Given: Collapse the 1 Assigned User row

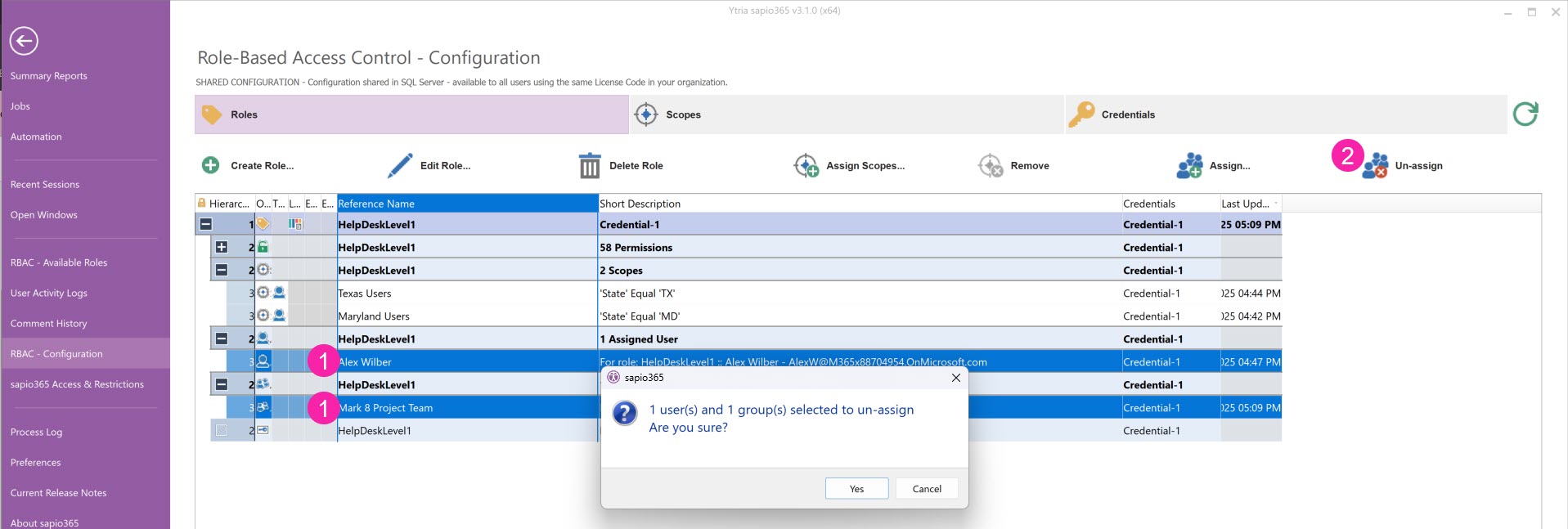Looking at the screenshot, I should click(x=222, y=338).
